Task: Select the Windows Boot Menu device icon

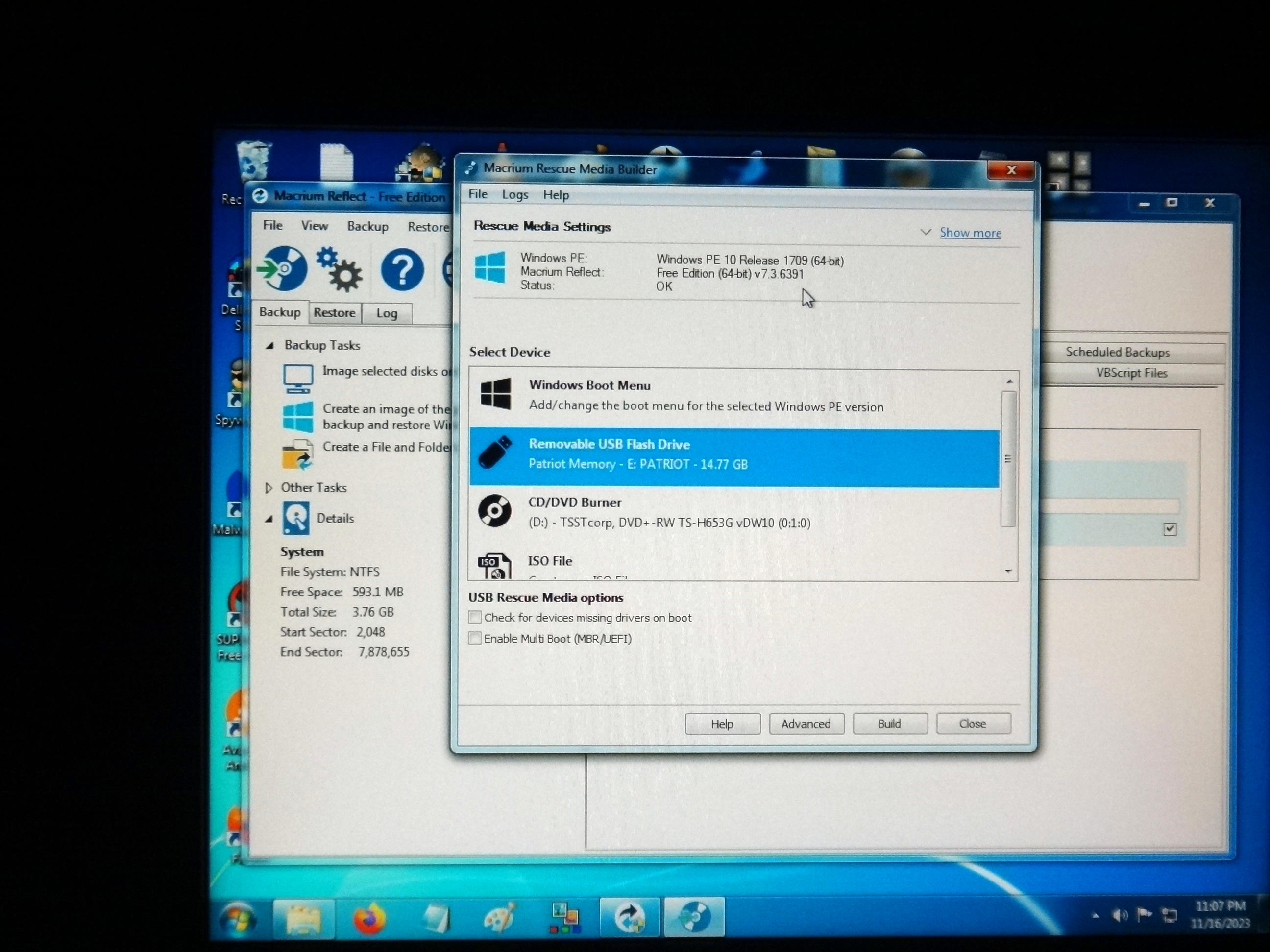Action: (495, 394)
